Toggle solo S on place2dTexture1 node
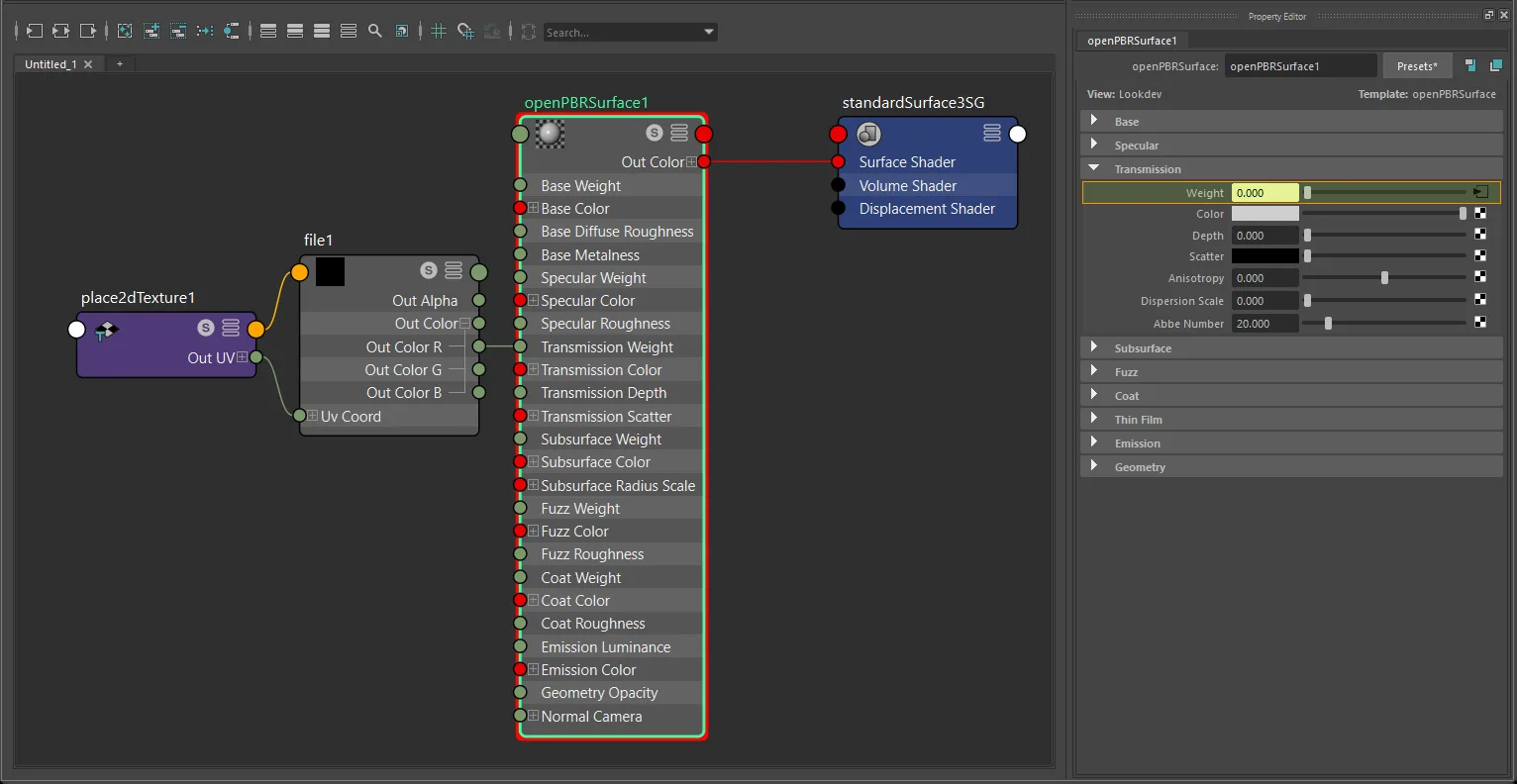The image size is (1517, 784). pyautogui.click(x=206, y=328)
